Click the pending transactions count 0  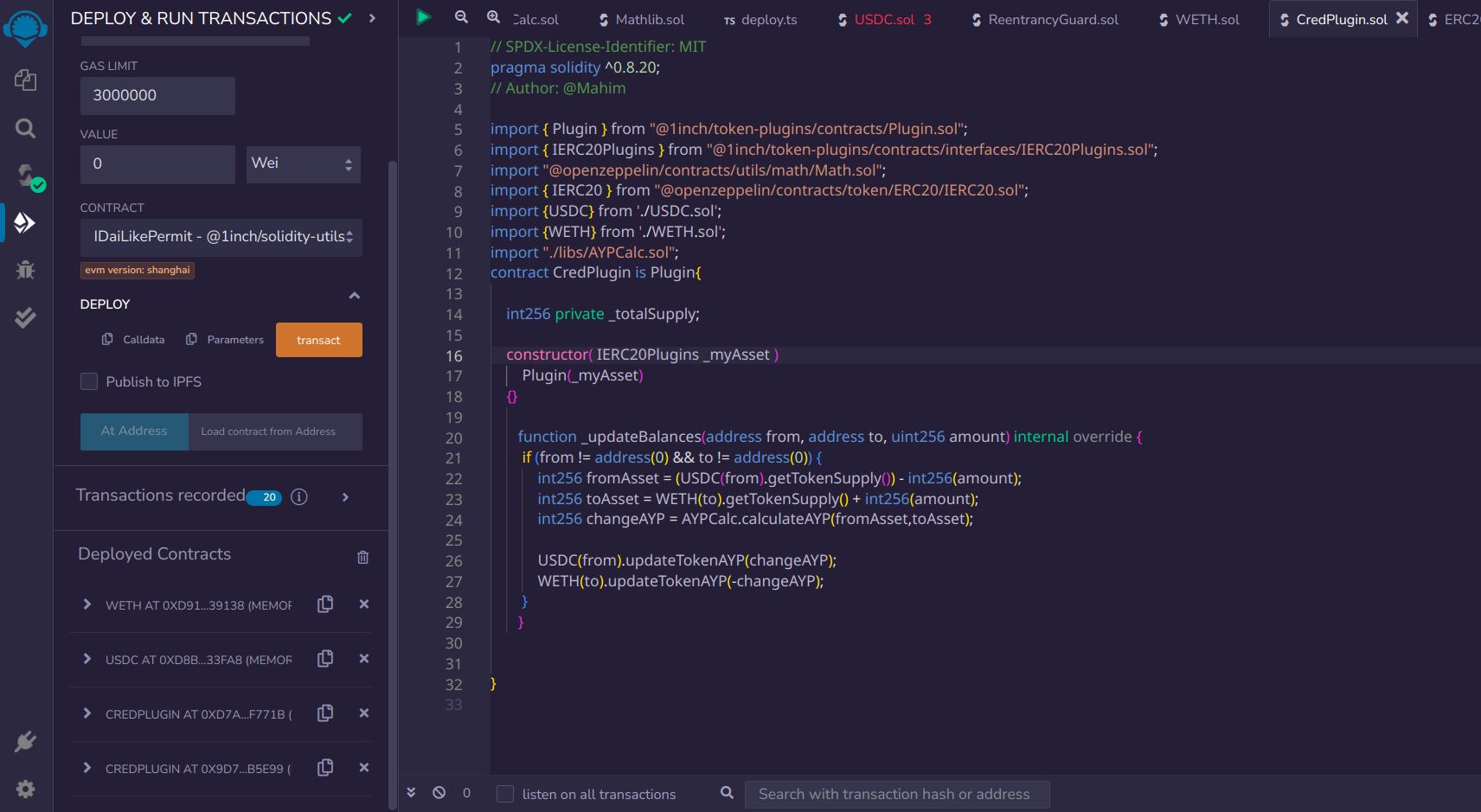466,793
